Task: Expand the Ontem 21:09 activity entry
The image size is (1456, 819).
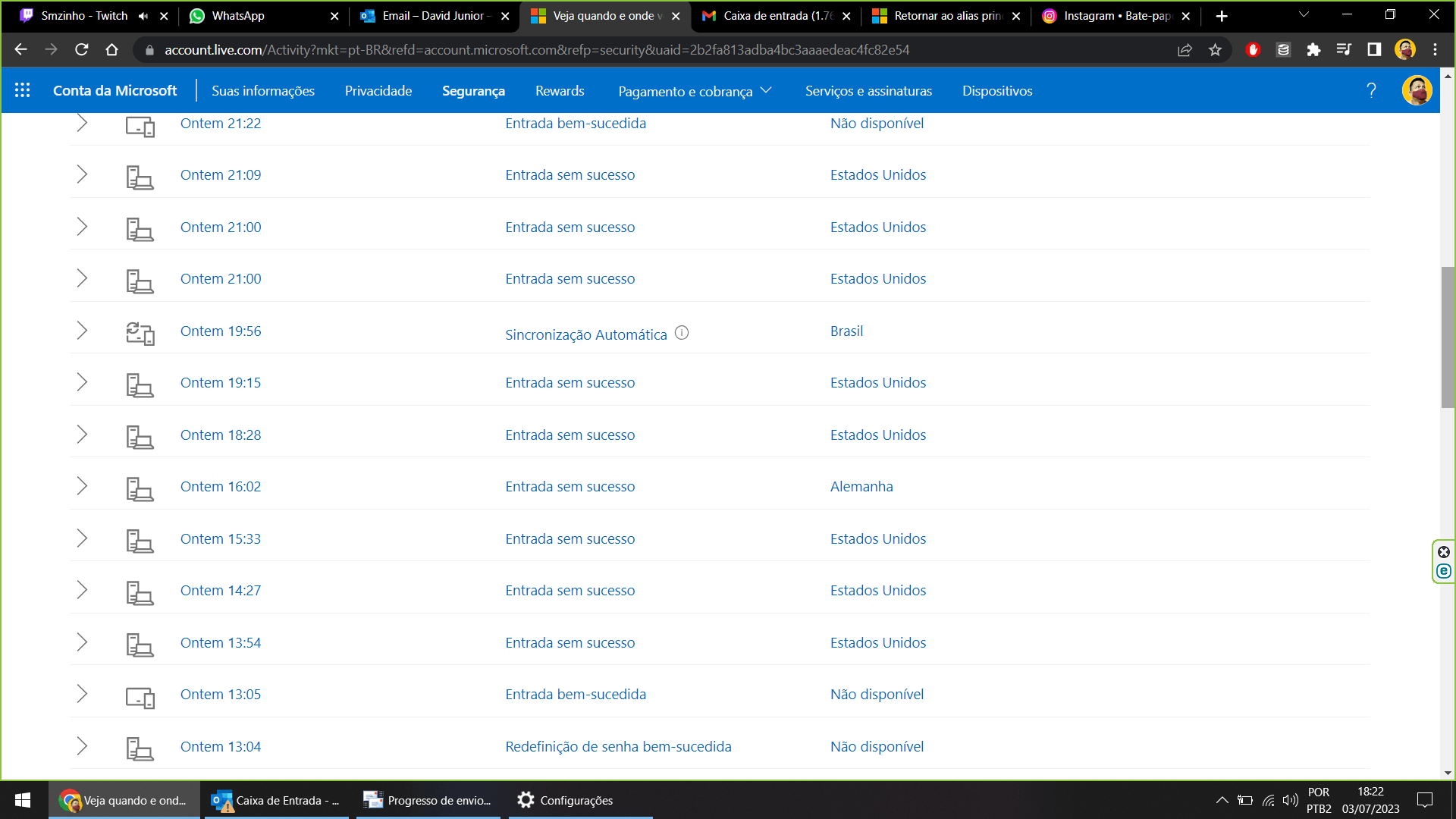Action: pyautogui.click(x=82, y=174)
